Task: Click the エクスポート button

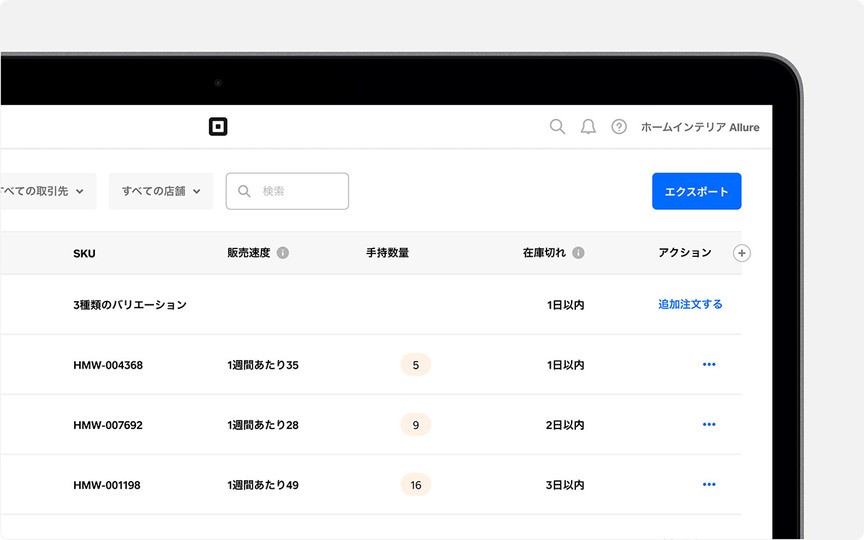Action: (696, 191)
